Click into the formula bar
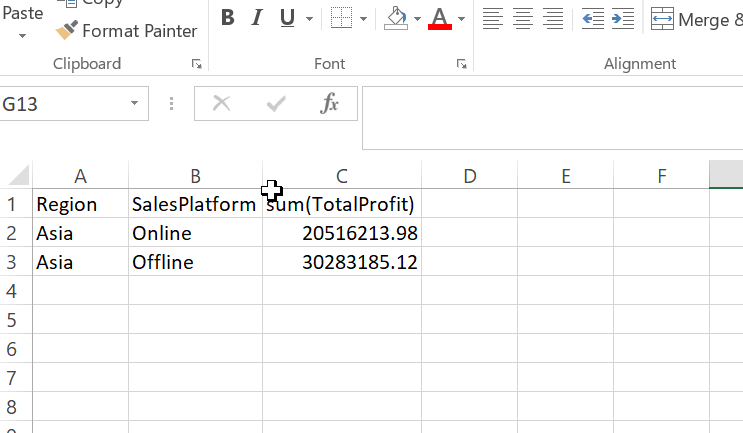 point(553,118)
